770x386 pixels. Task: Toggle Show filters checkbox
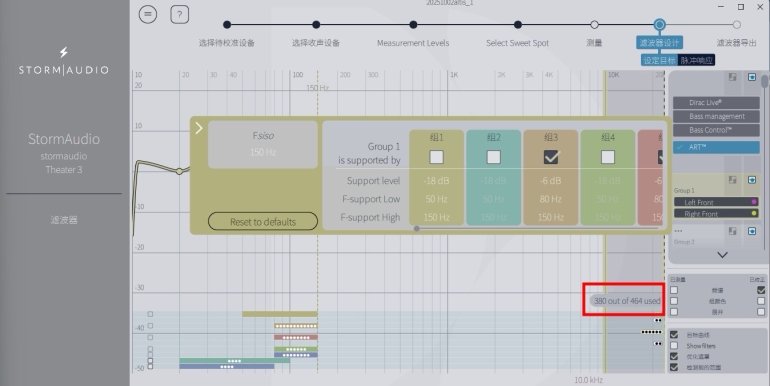pyautogui.click(x=674, y=346)
